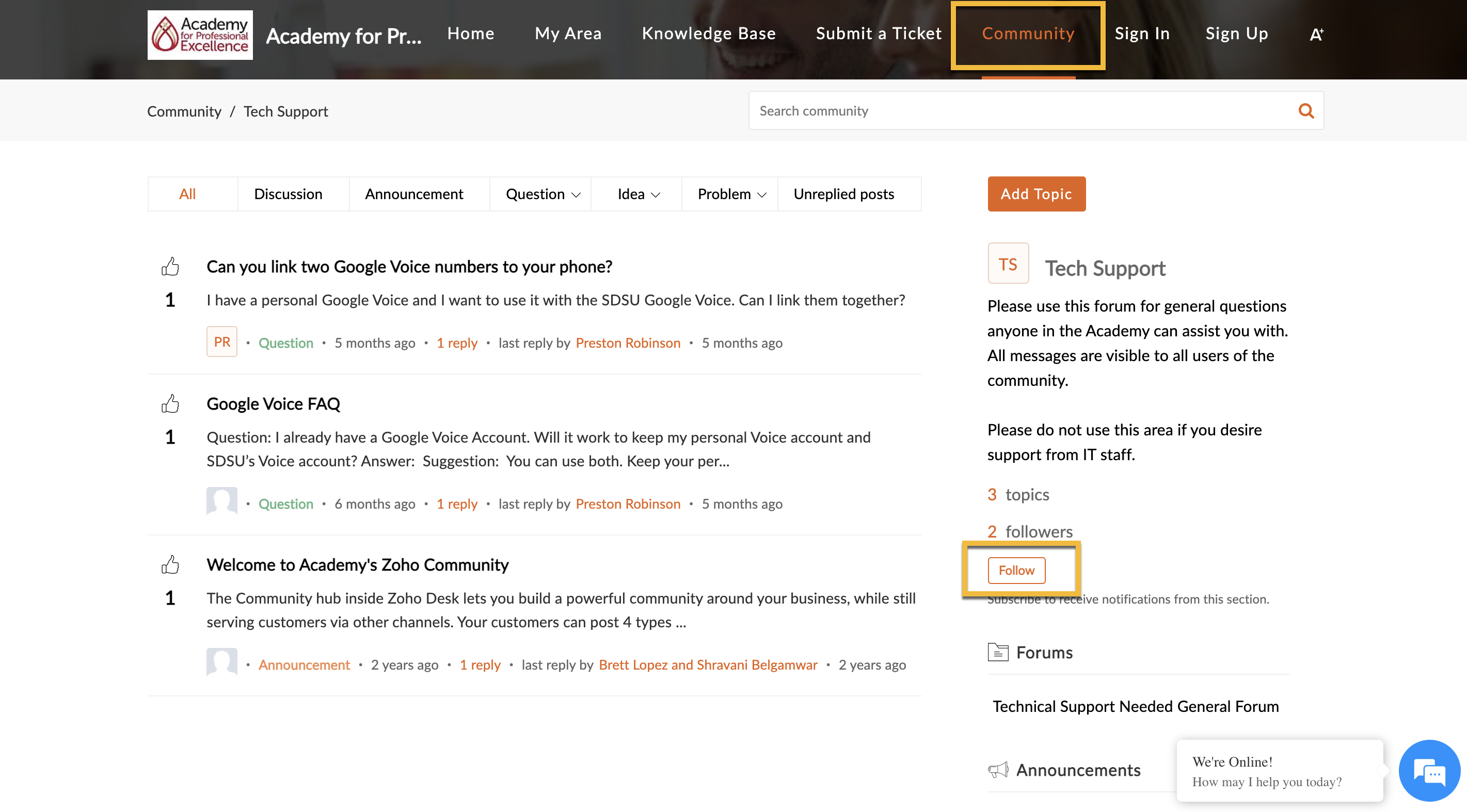Upvote the Welcome to Academy's Zoho Community post

170,564
